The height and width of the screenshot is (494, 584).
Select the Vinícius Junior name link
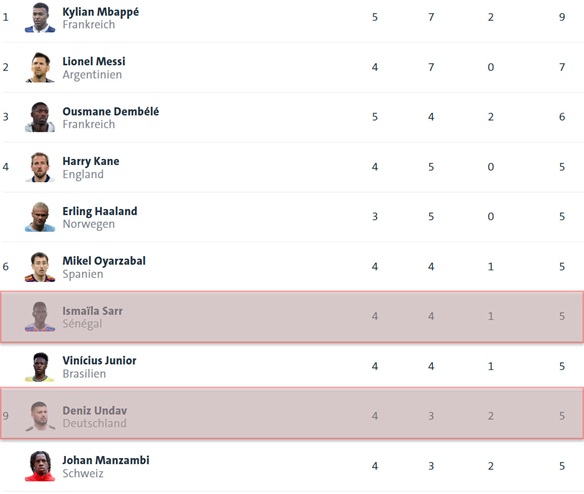point(99,361)
